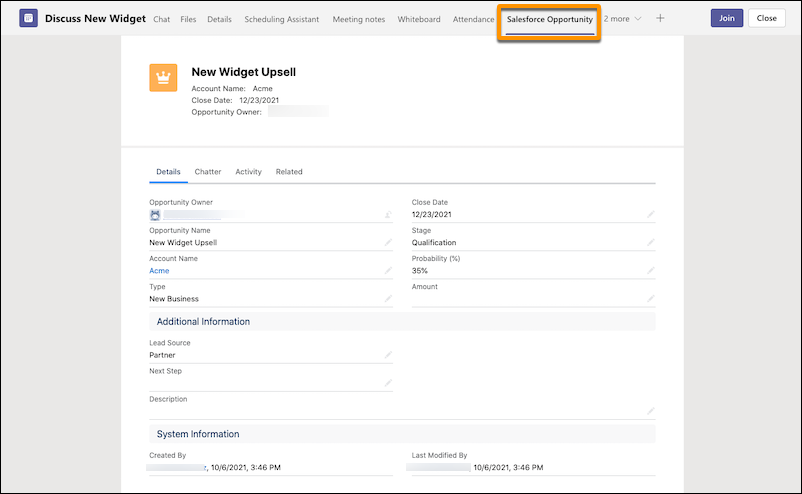Click the Partner lead source value
The image size is (802, 494).
[x=162, y=355]
